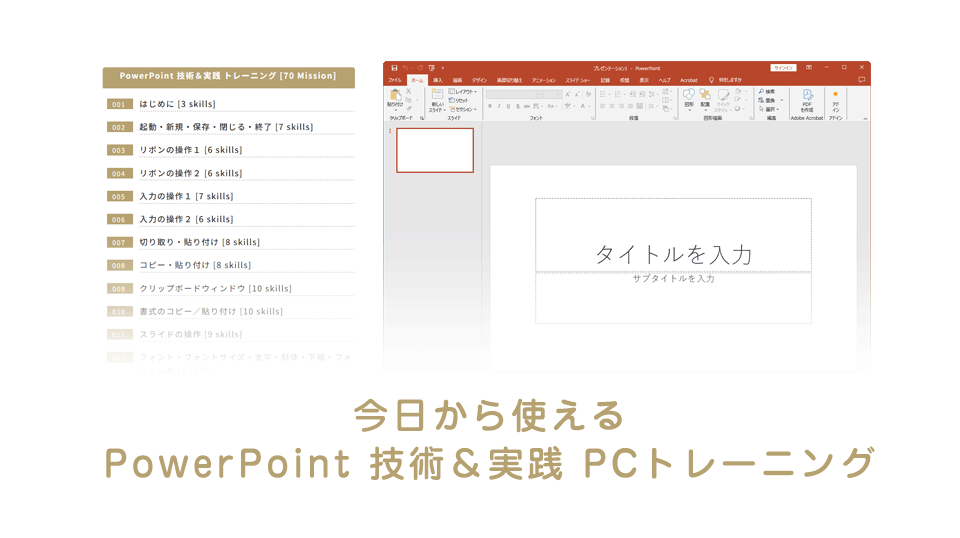Image resolution: width=960 pixels, height=538 pixels.
Task: Click the text highlight color button
Action: point(570,106)
